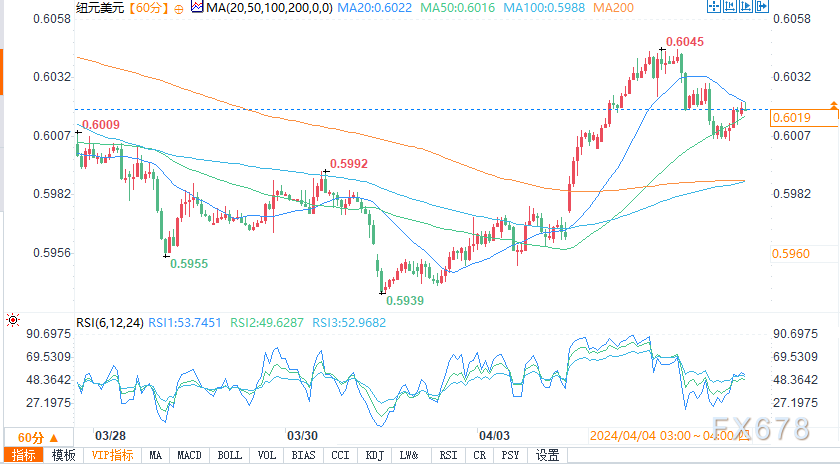Click the RSI1:53.7451 value
The height and width of the screenshot is (464, 840).
(185, 323)
